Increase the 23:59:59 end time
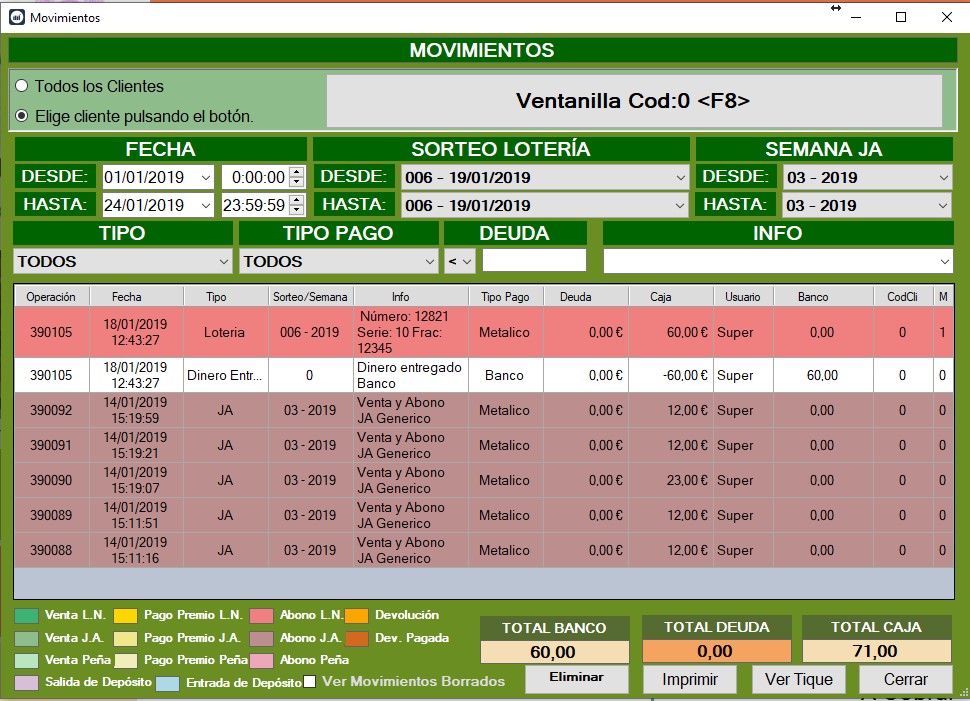 point(298,200)
